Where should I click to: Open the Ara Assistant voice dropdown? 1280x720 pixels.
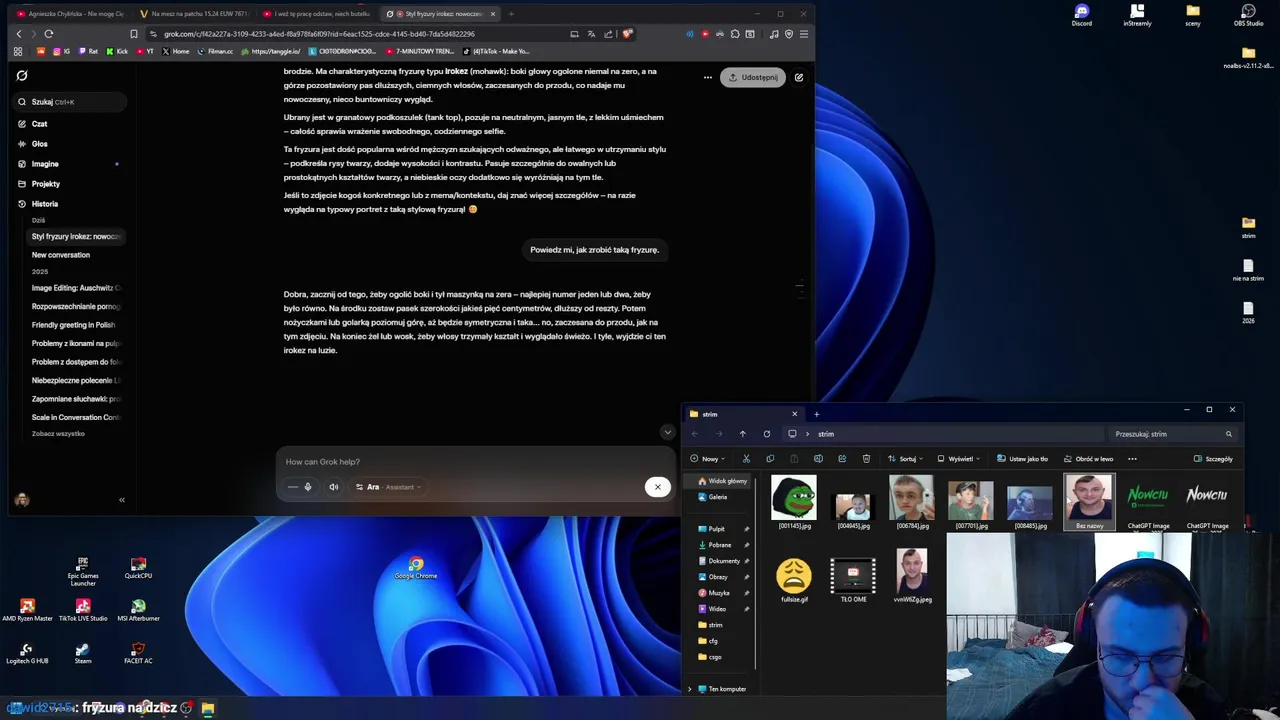388,487
